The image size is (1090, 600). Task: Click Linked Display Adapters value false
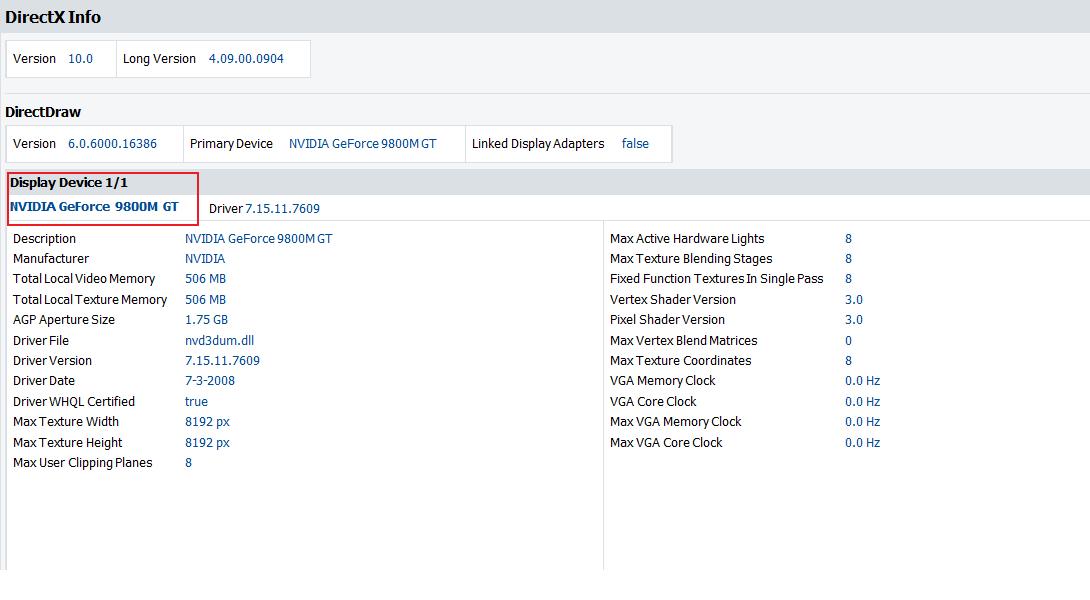[x=635, y=143]
